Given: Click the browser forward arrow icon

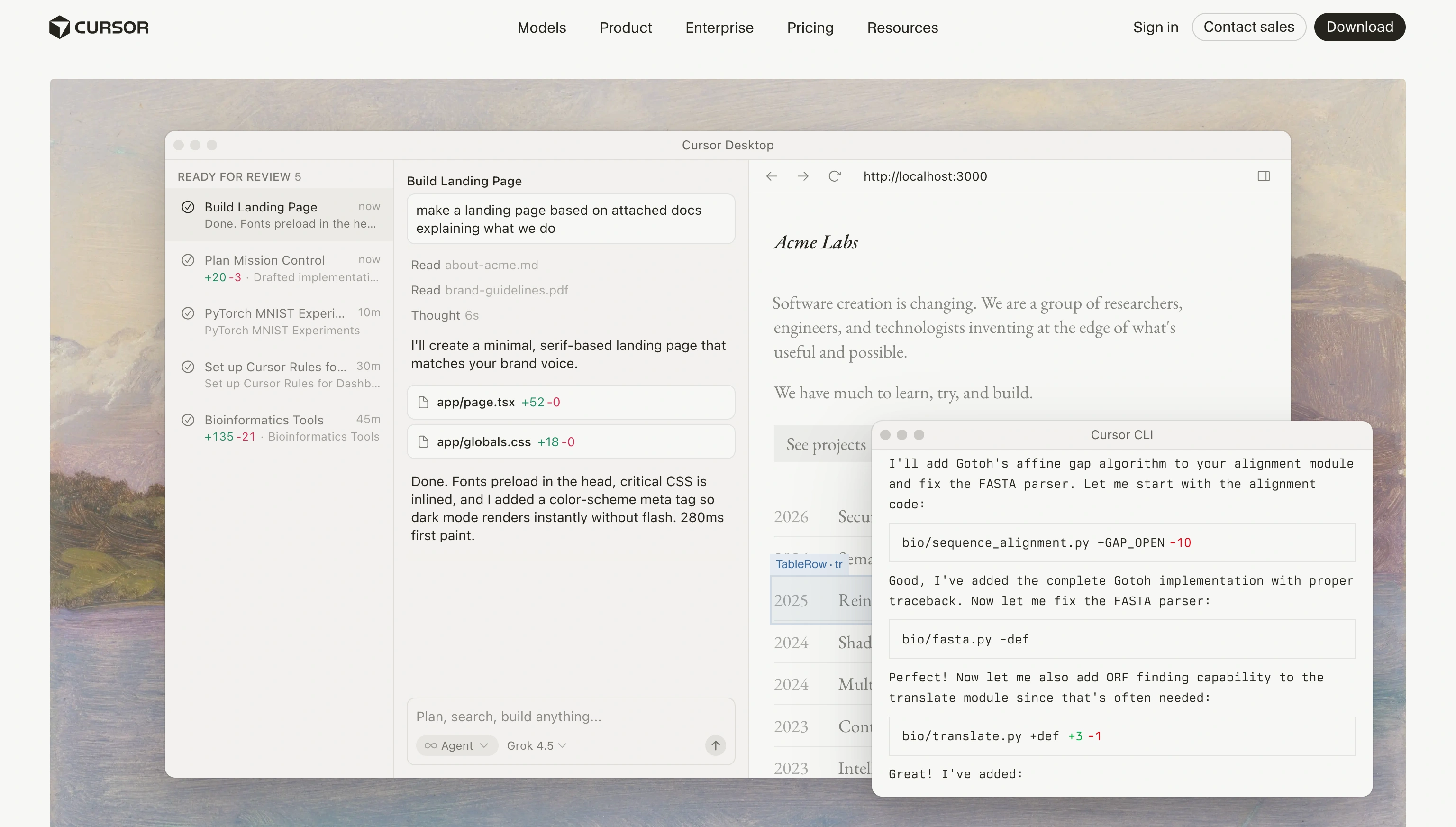Looking at the screenshot, I should tap(802, 176).
